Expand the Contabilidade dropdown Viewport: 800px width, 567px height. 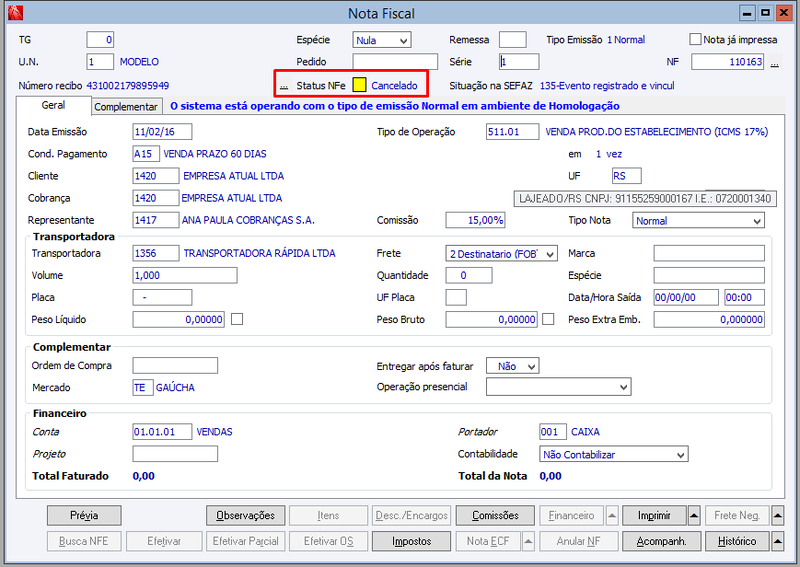pos(613,454)
